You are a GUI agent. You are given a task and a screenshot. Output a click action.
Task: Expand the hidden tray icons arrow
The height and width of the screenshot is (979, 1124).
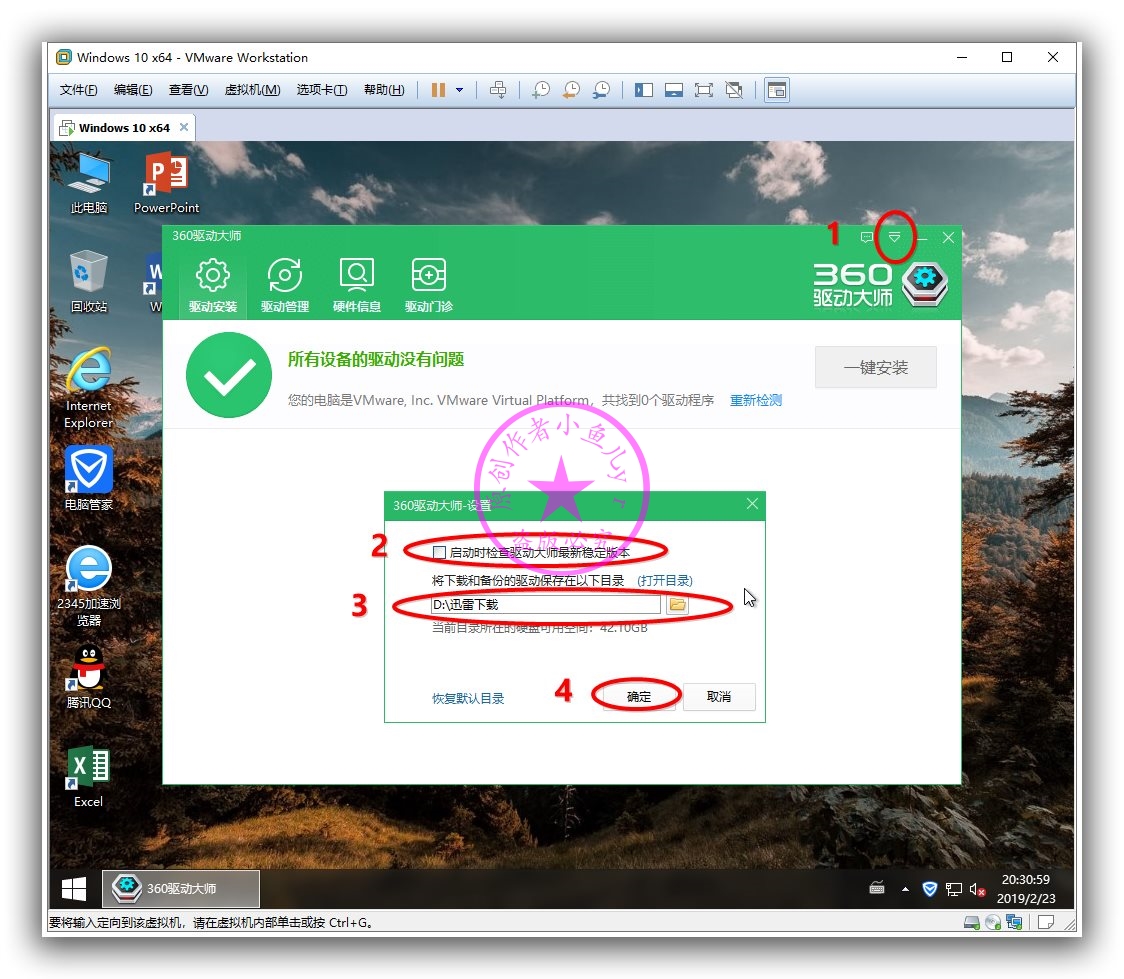pos(905,889)
